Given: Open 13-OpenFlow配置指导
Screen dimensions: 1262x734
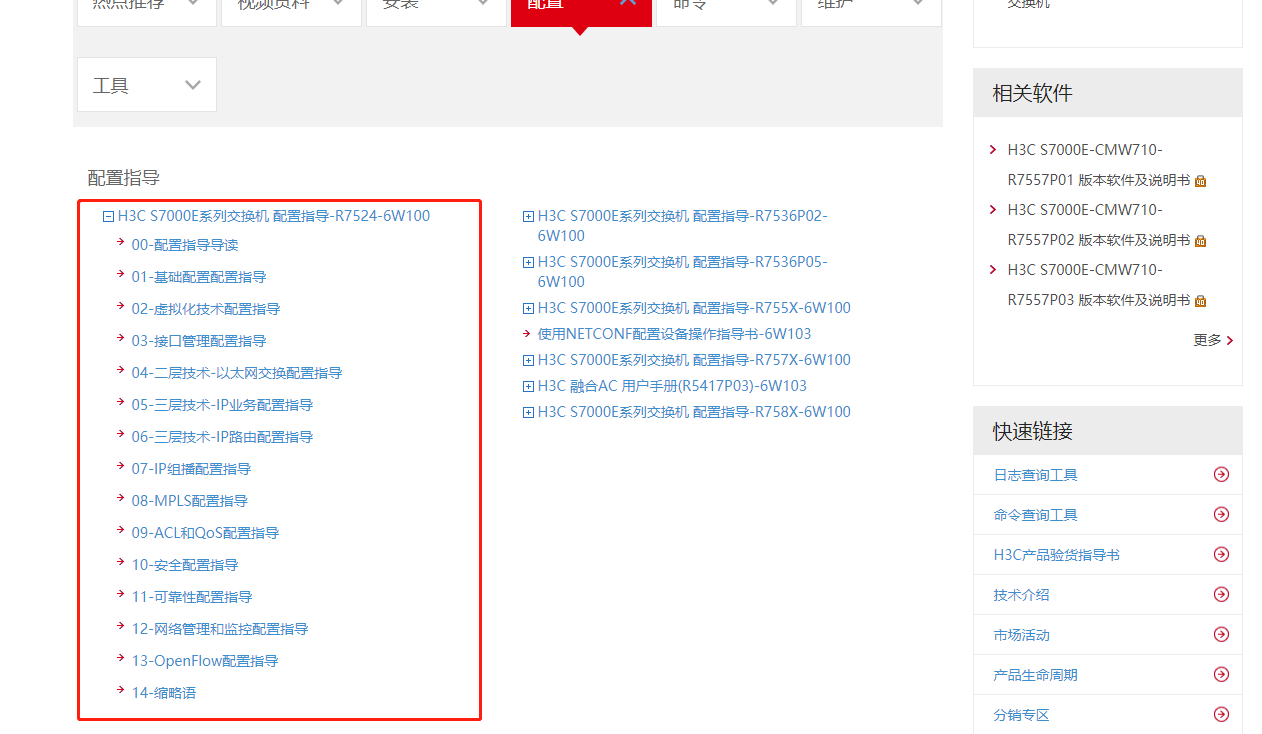Looking at the screenshot, I should [x=205, y=661].
